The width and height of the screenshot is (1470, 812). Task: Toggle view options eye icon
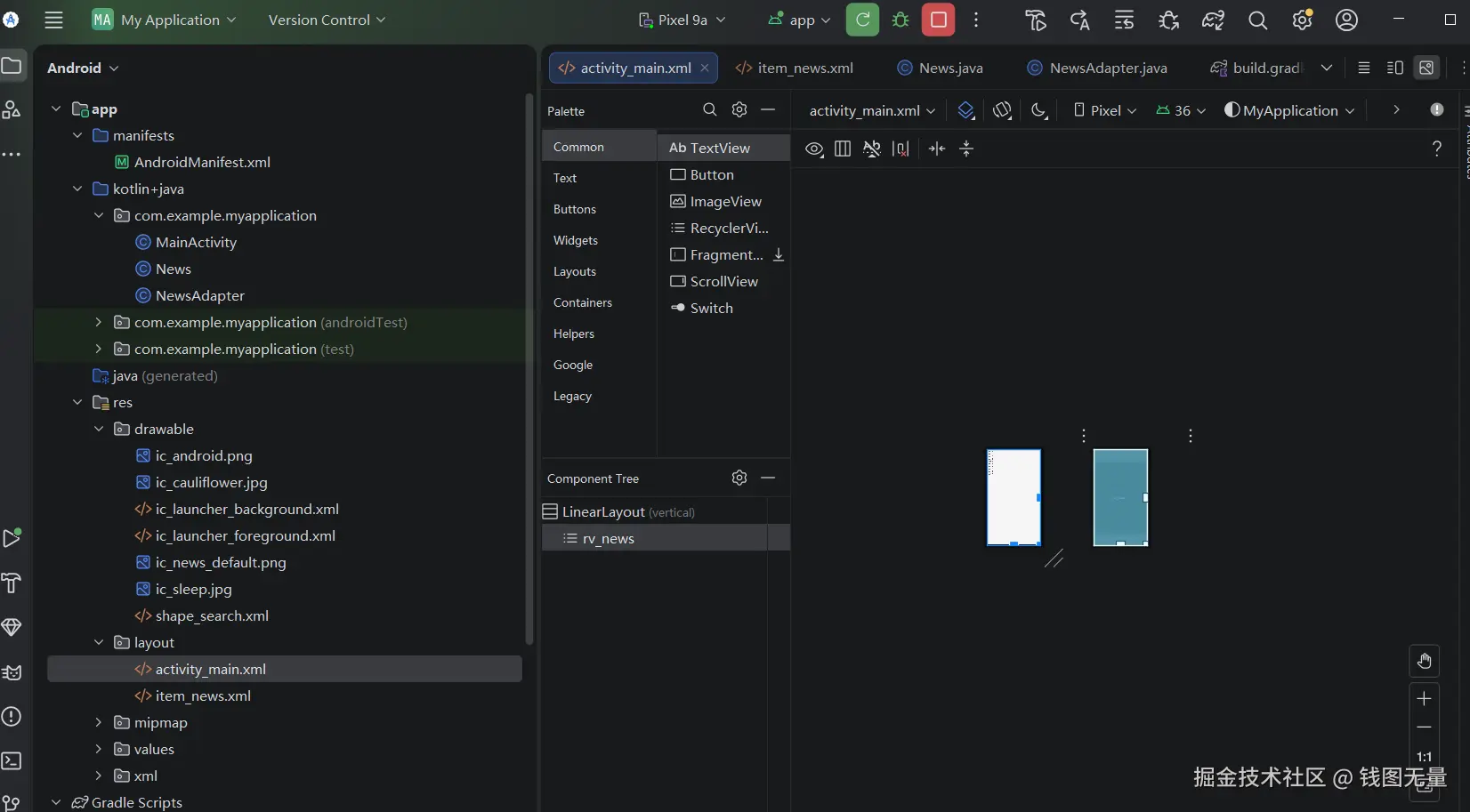(x=813, y=149)
